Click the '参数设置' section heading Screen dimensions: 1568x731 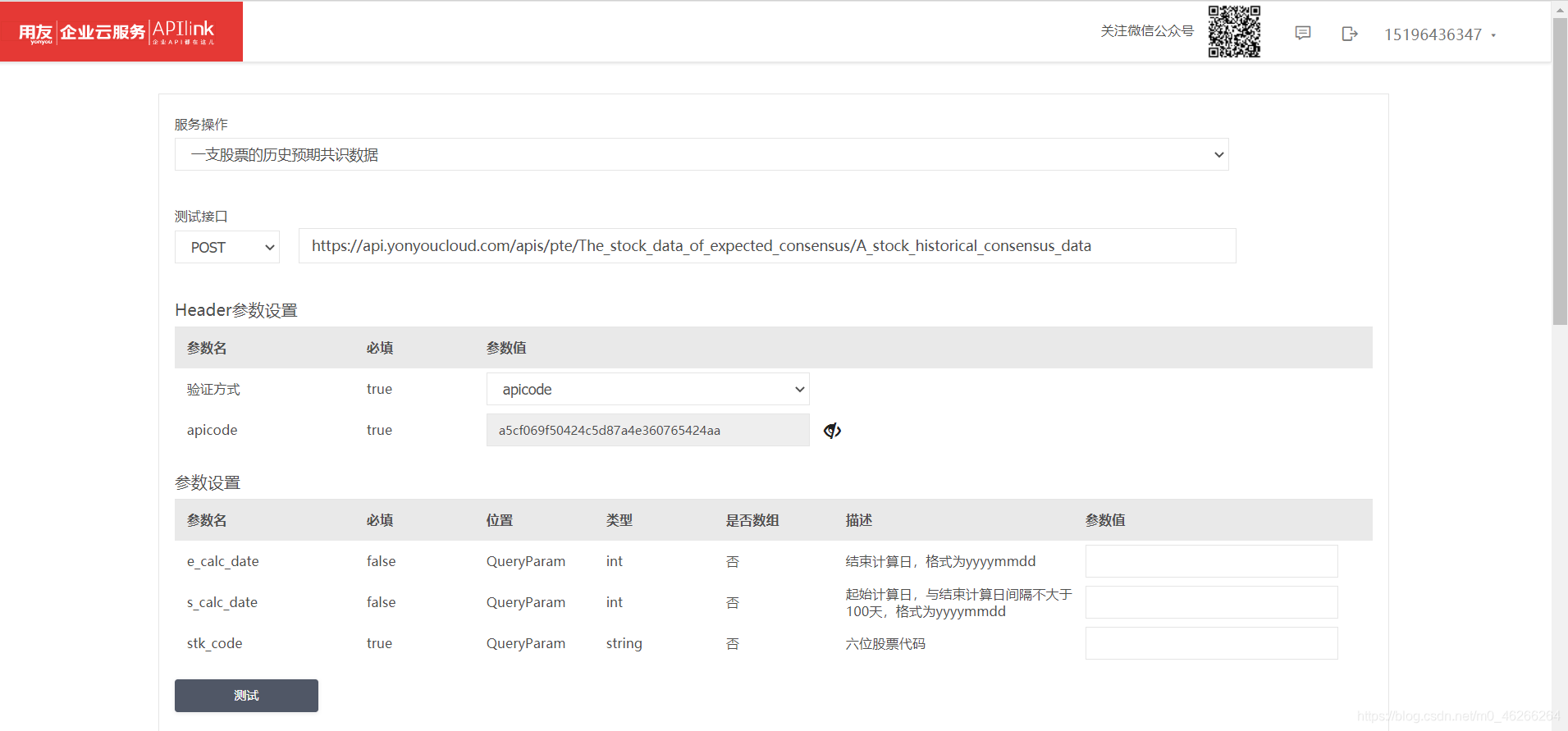(x=208, y=482)
